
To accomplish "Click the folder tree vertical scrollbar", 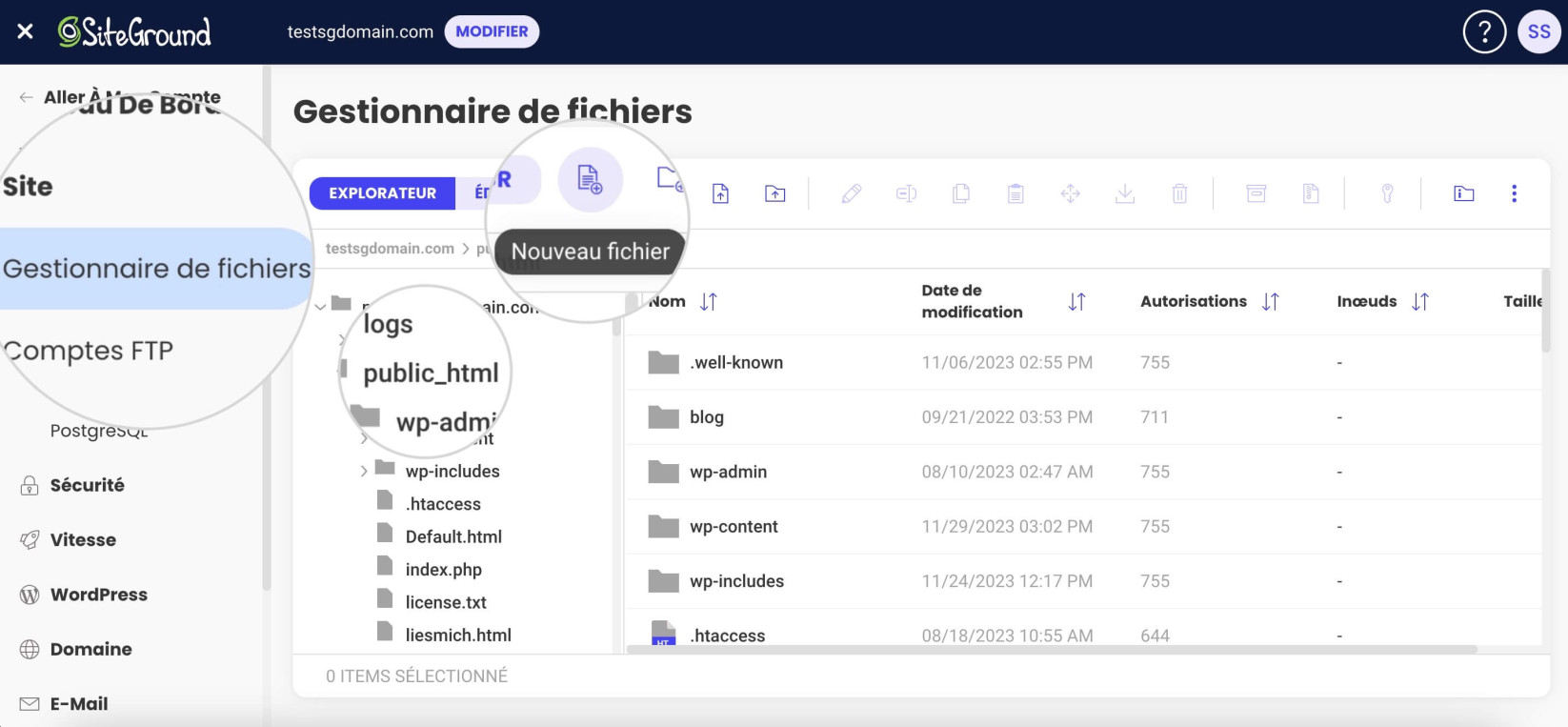I will (x=616, y=314).
